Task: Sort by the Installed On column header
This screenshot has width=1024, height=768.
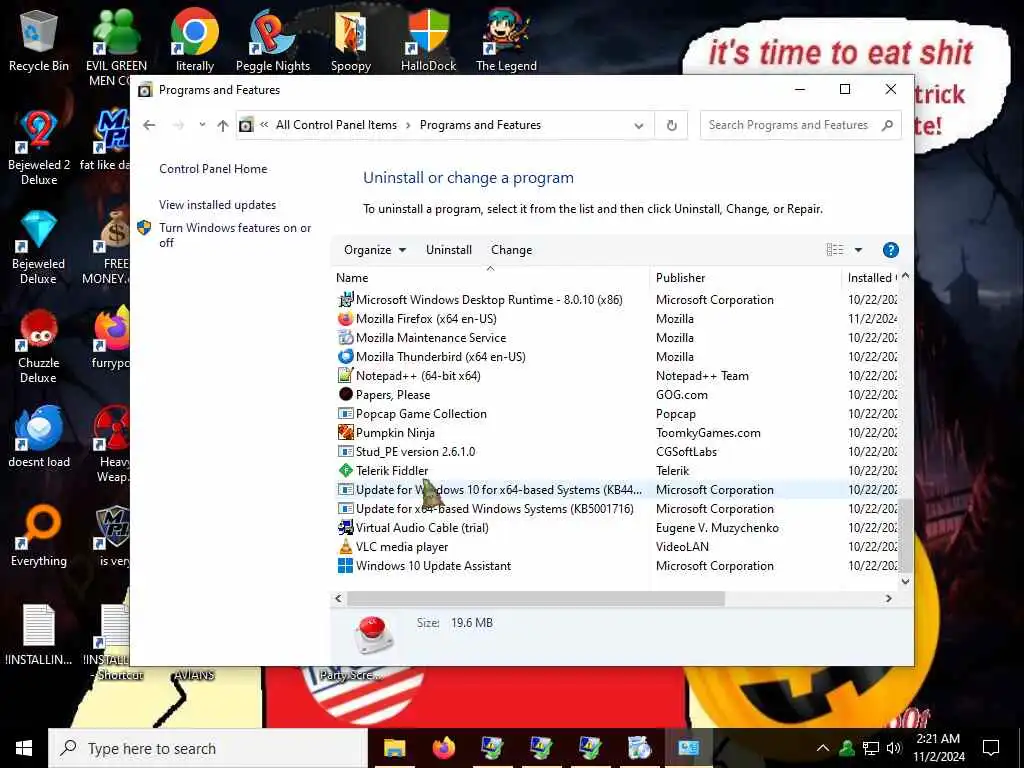Action: [871, 278]
